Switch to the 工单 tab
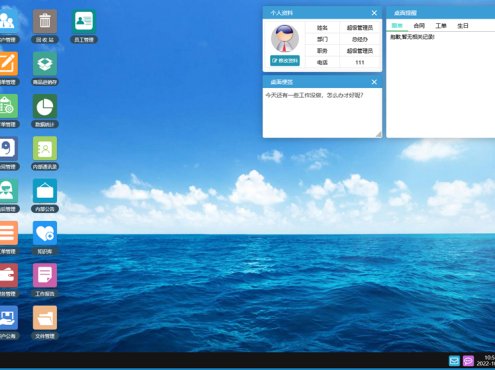This screenshot has width=495, height=370. click(x=441, y=26)
